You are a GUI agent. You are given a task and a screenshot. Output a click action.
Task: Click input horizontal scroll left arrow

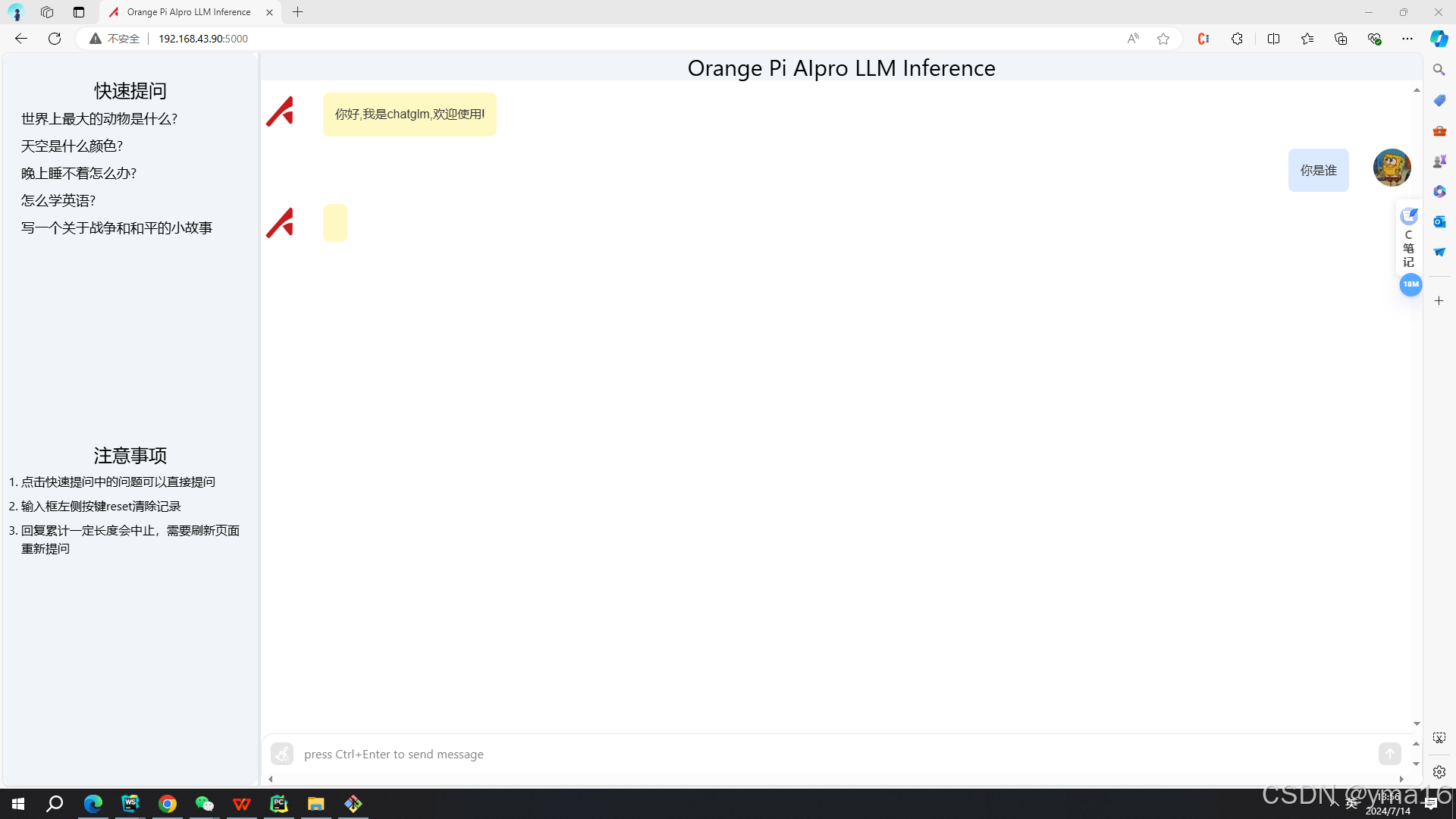coord(271,779)
